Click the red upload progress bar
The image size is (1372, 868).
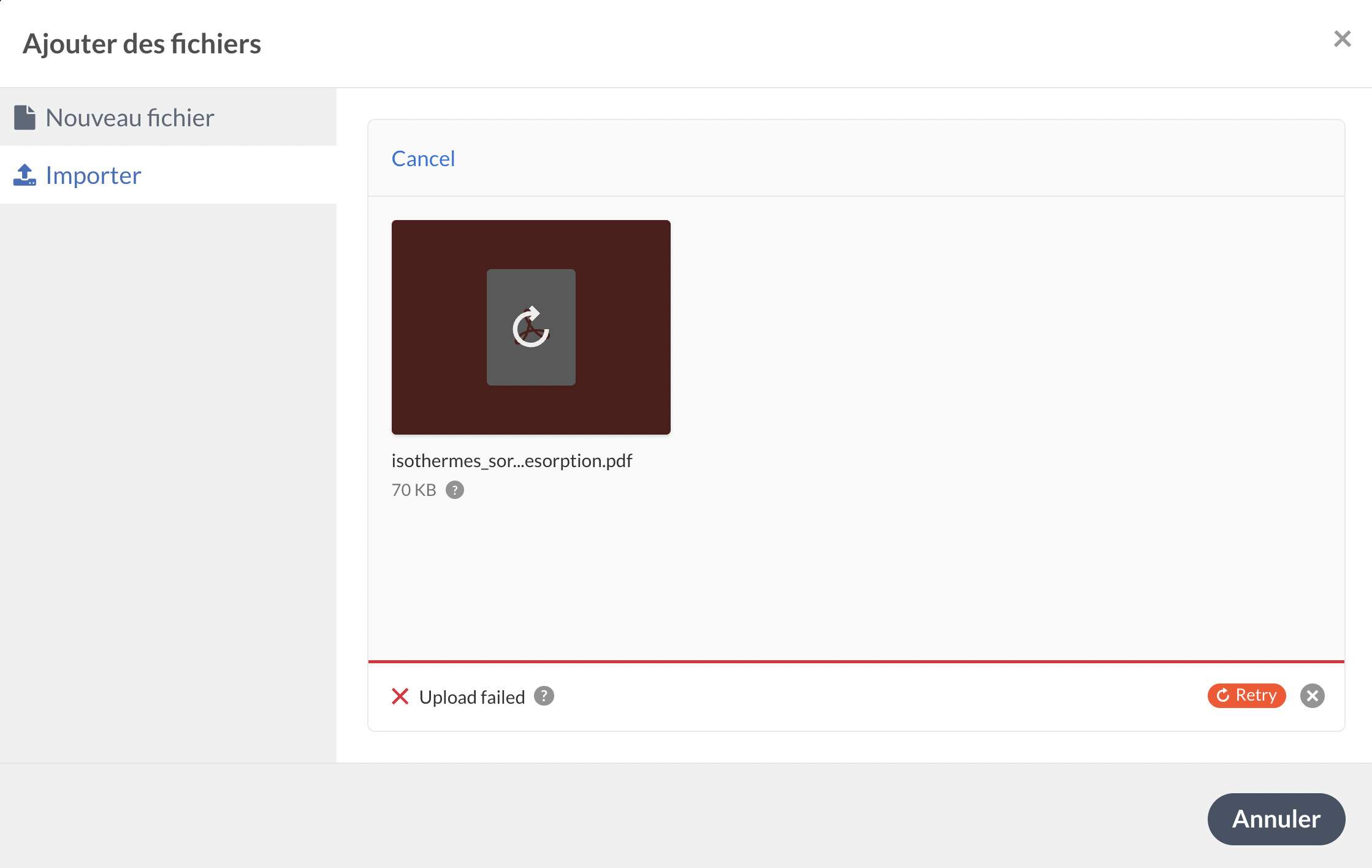pos(856,662)
